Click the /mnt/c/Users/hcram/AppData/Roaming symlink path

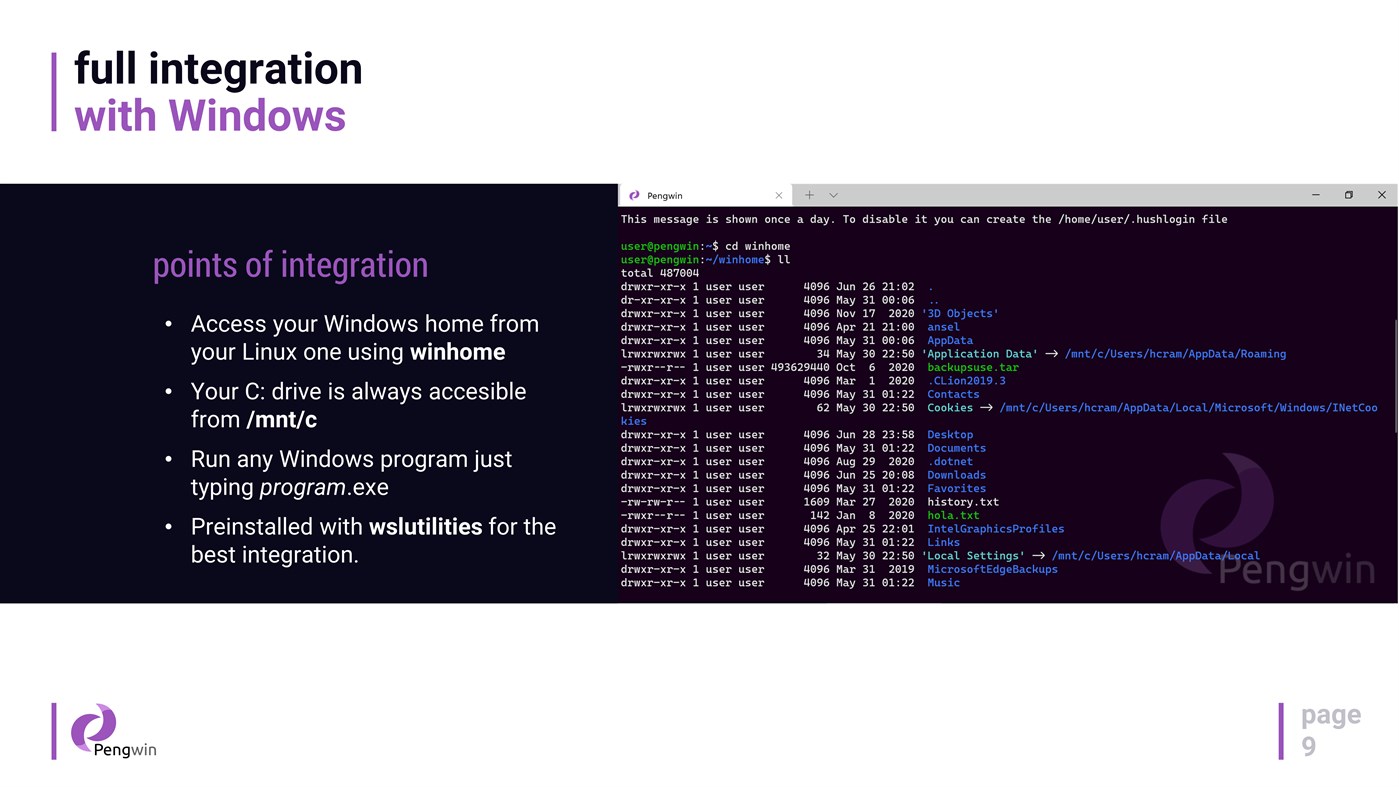pos(1175,352)
